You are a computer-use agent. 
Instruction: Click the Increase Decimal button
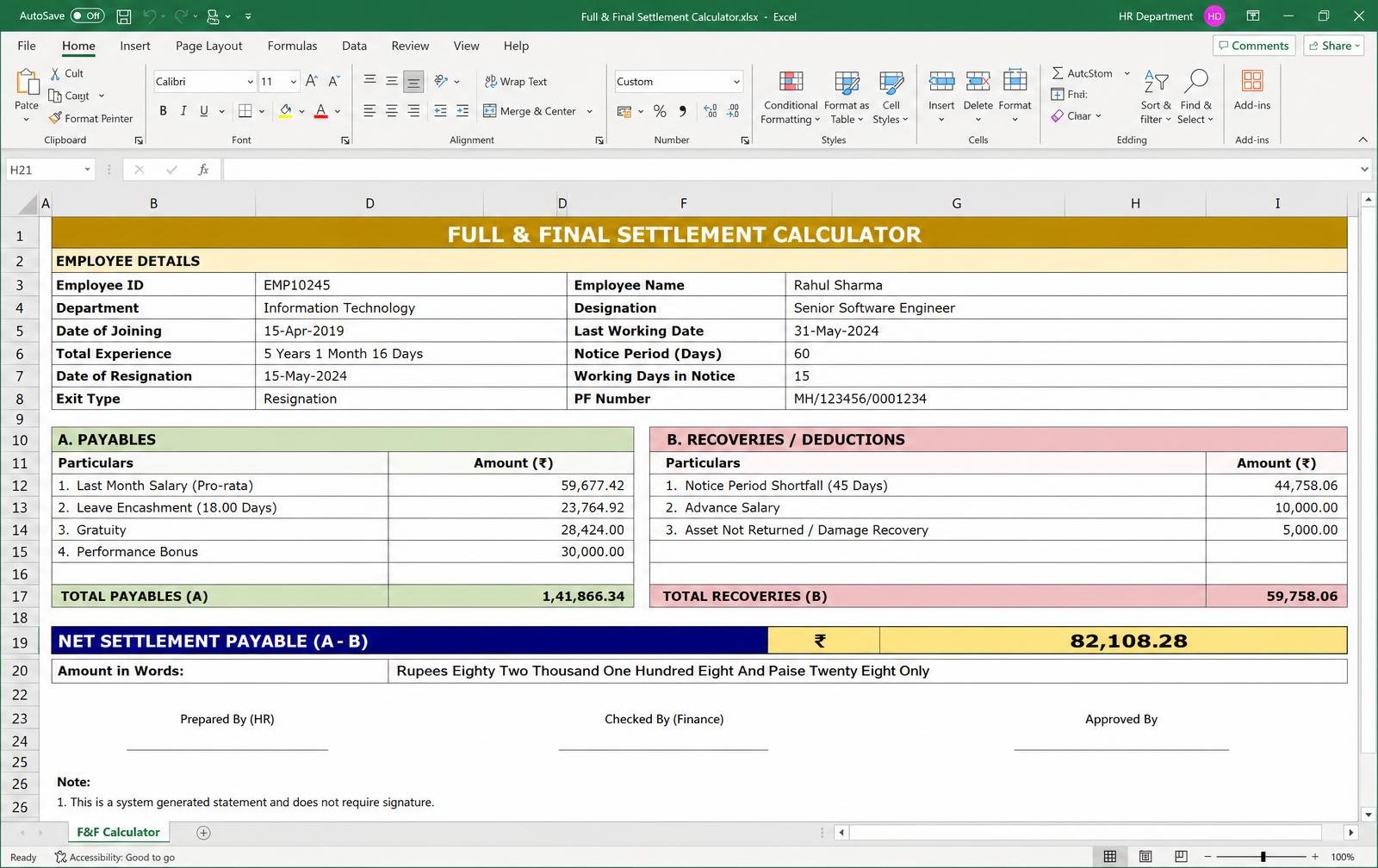pyautogui.click(x=711, y=110)
